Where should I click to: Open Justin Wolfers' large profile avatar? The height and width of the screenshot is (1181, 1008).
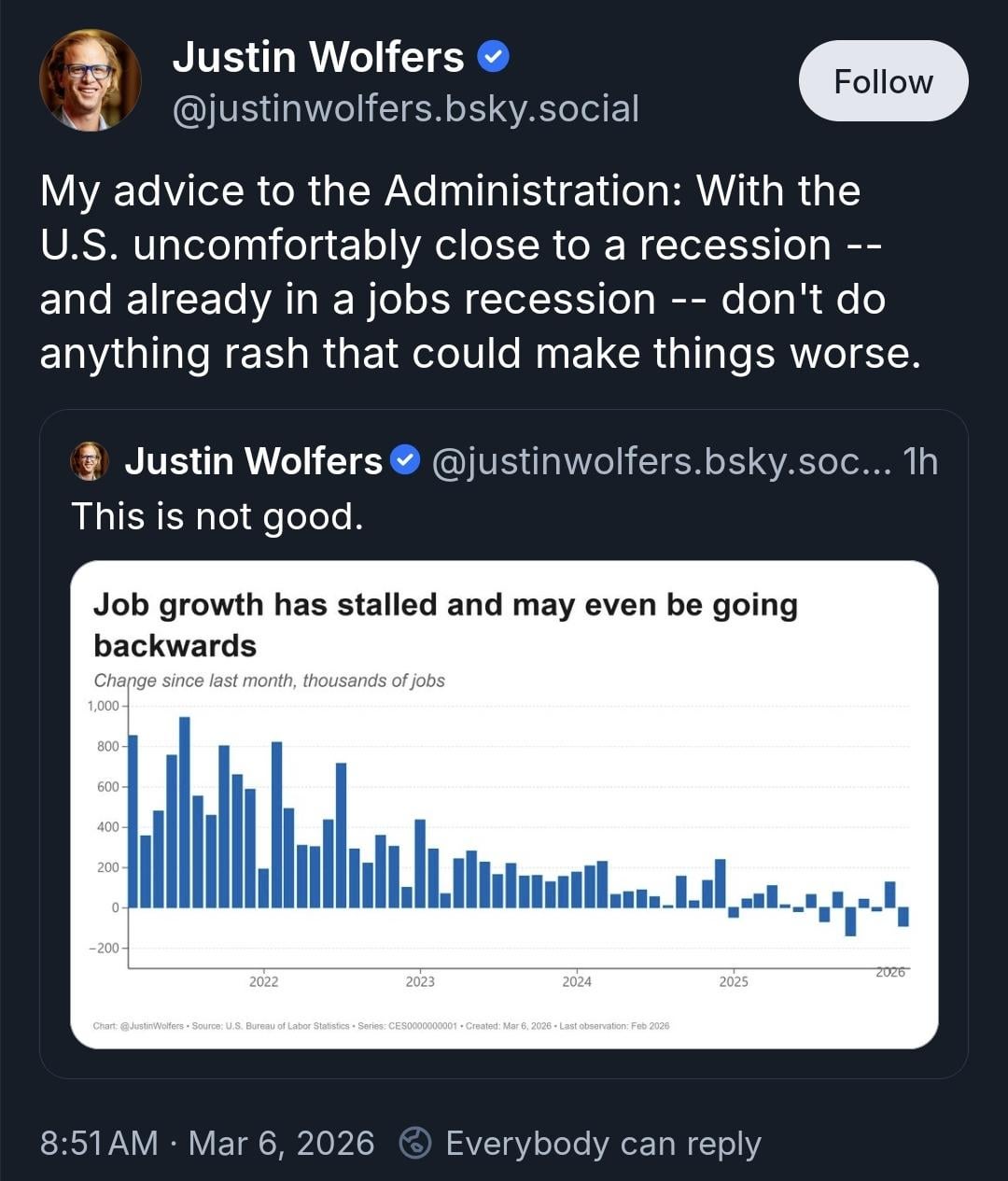point(90,80)
